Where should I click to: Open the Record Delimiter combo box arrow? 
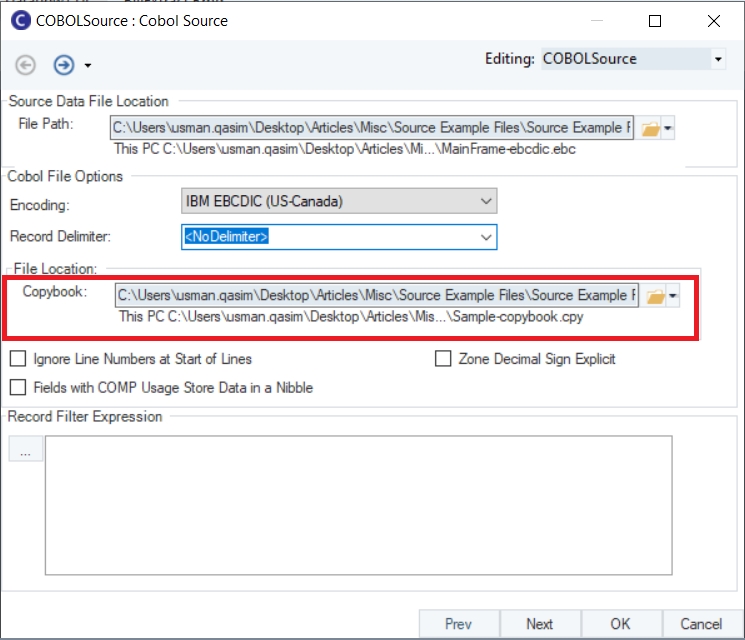[486, 237]
